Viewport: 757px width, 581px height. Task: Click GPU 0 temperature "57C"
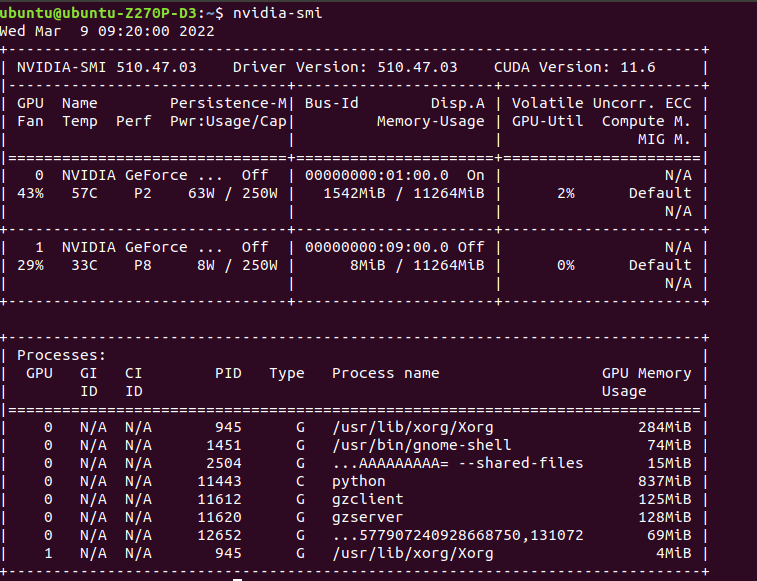(x=84, y=194)
